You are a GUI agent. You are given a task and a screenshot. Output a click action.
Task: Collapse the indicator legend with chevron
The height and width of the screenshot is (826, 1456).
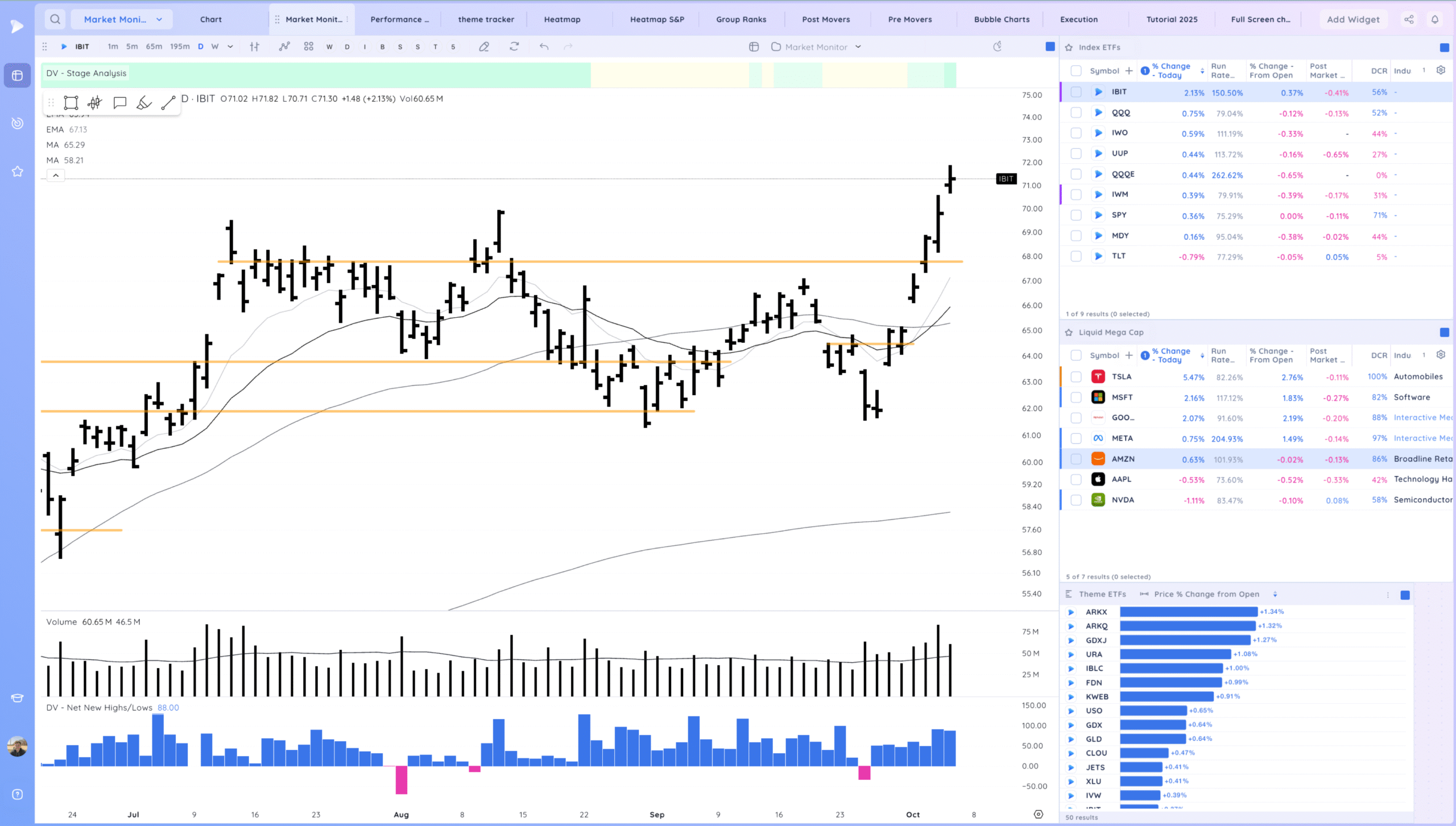click(56, 176)
